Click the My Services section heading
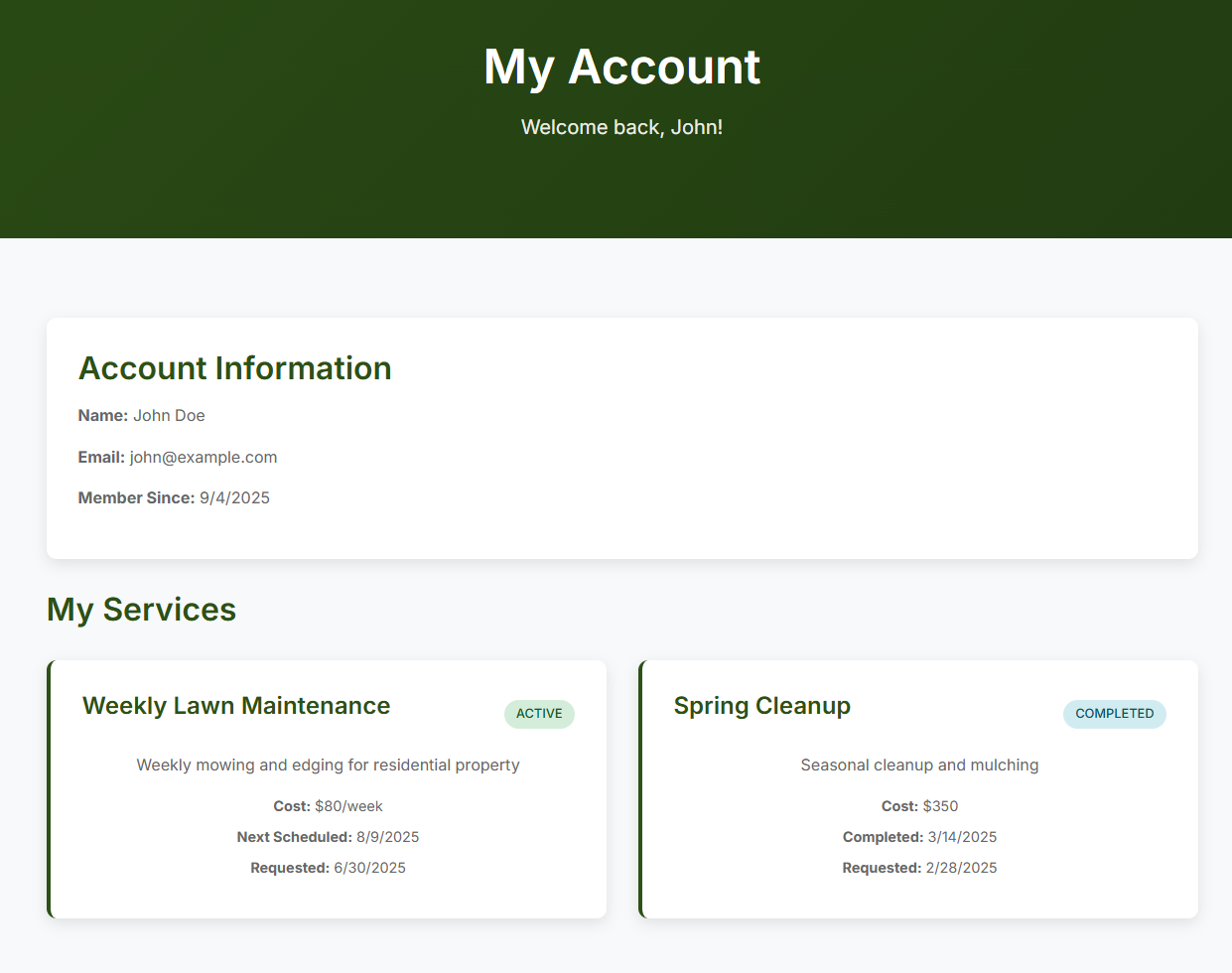1232x973 pixels. point(141,610)
